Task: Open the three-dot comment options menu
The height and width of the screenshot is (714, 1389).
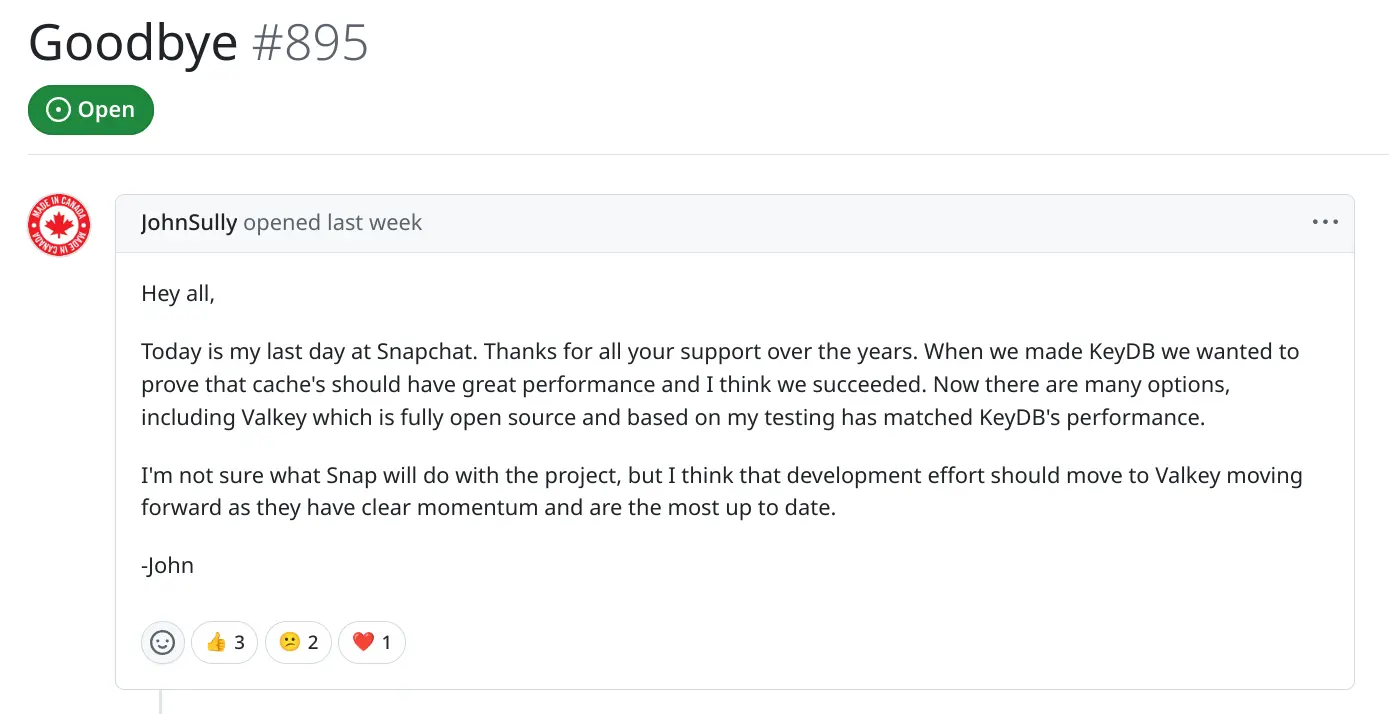Action: coord(1325,222)
